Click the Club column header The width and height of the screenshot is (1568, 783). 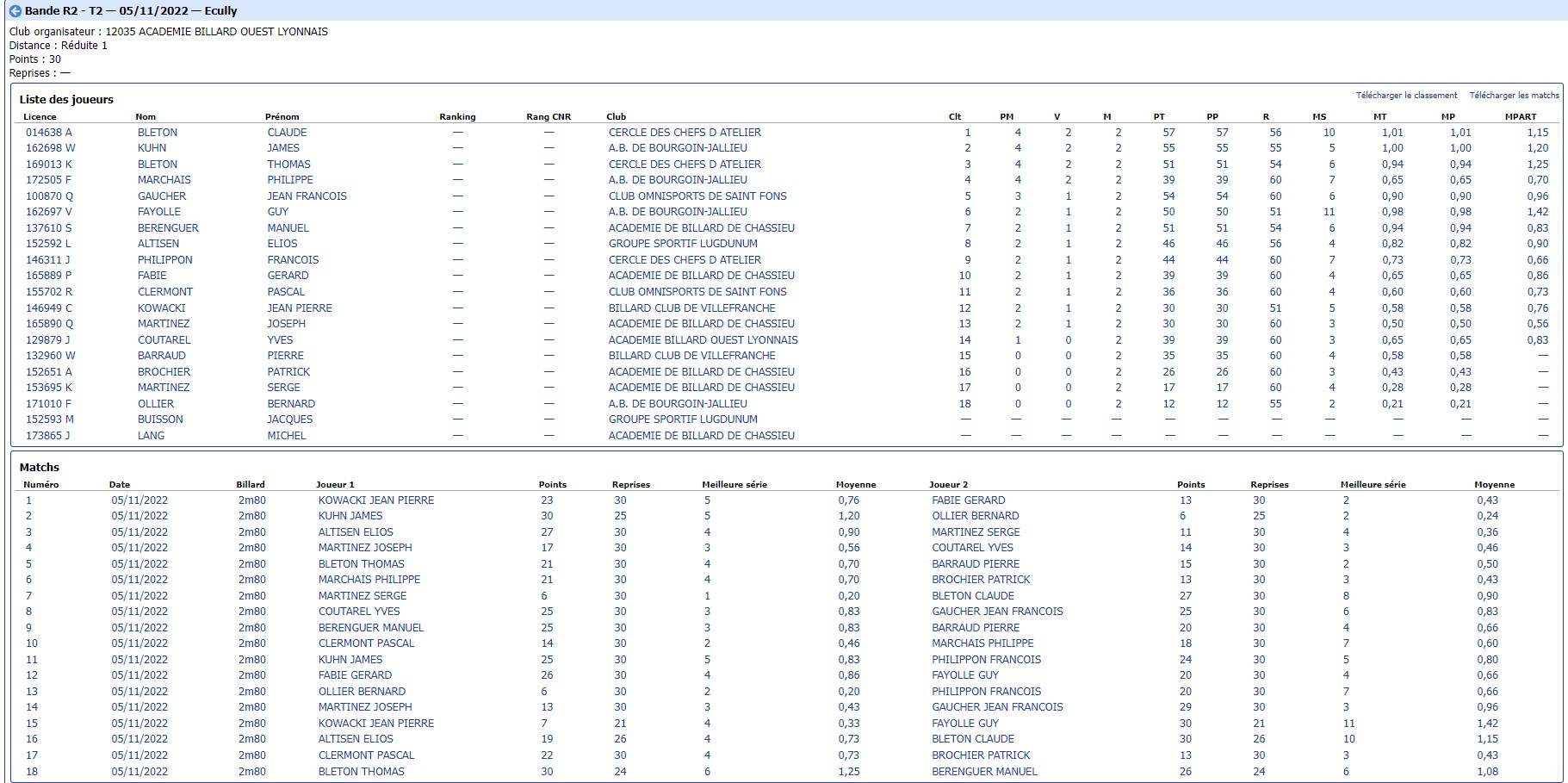[x=616, y=117]
